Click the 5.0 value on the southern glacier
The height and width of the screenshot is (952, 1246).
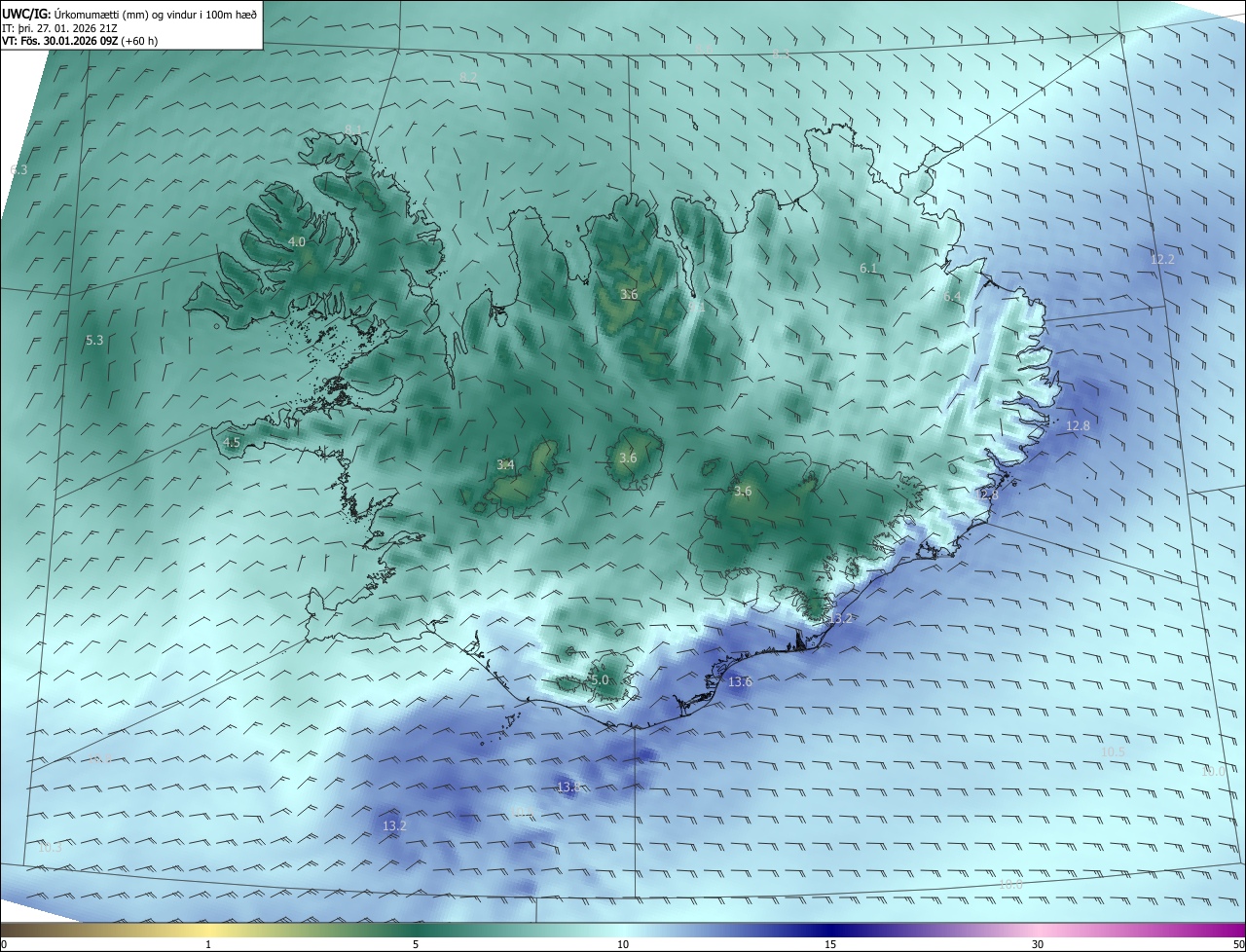(x=600, y=679)
